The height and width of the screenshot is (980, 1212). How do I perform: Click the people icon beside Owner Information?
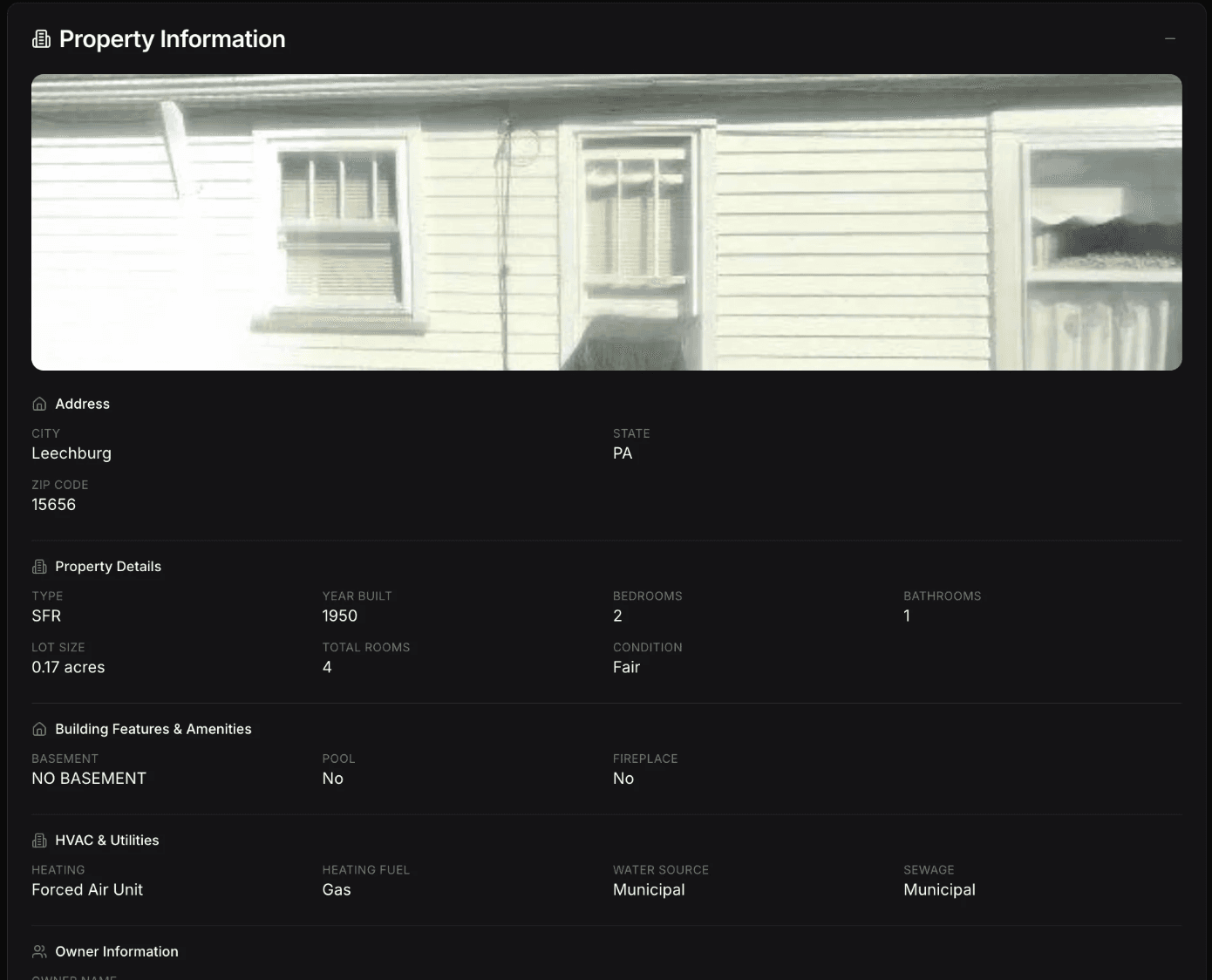coord(39,951)
